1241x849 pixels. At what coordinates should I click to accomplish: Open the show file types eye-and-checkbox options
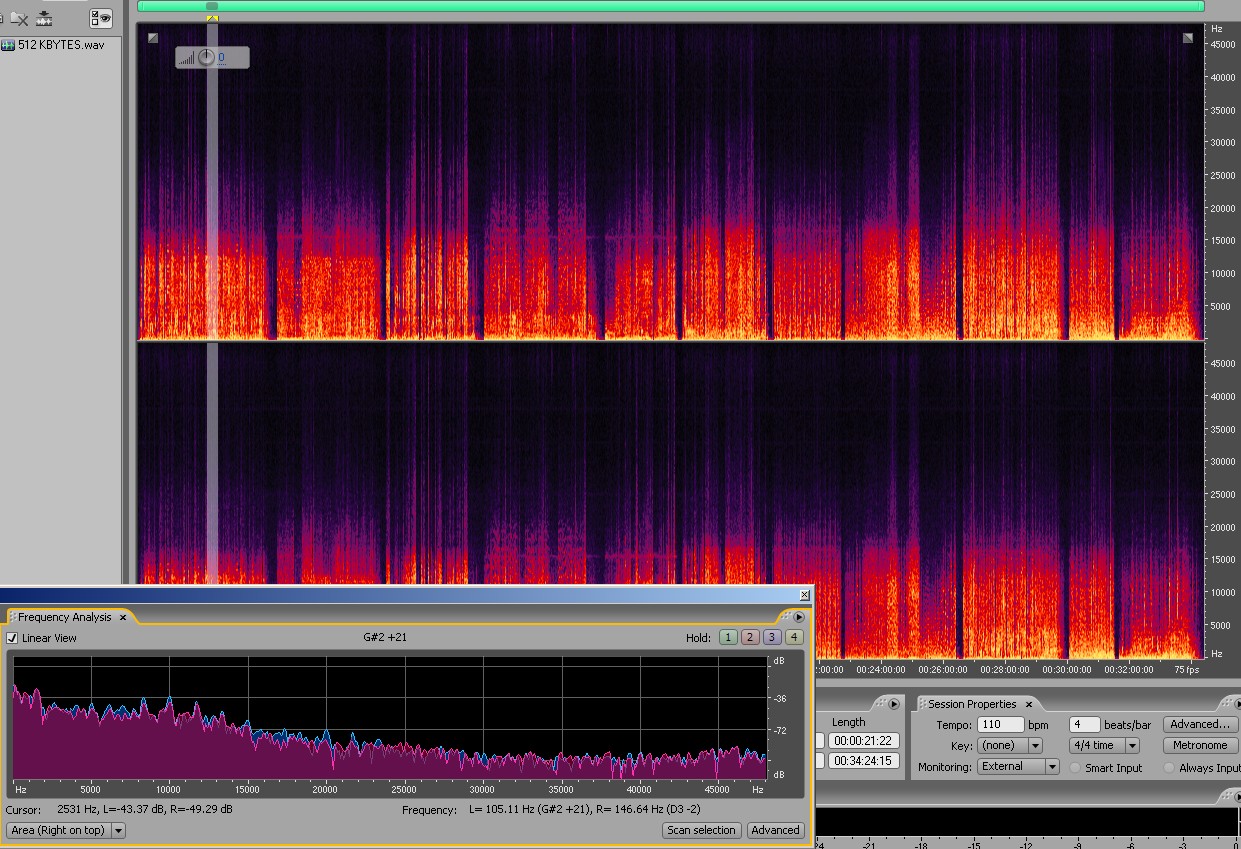101,18
